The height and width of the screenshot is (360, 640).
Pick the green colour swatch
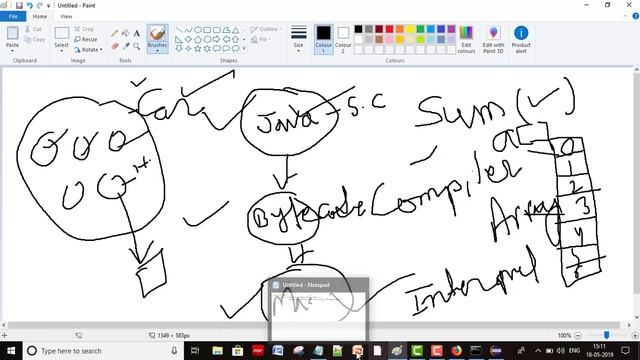[x=420, y=29]
